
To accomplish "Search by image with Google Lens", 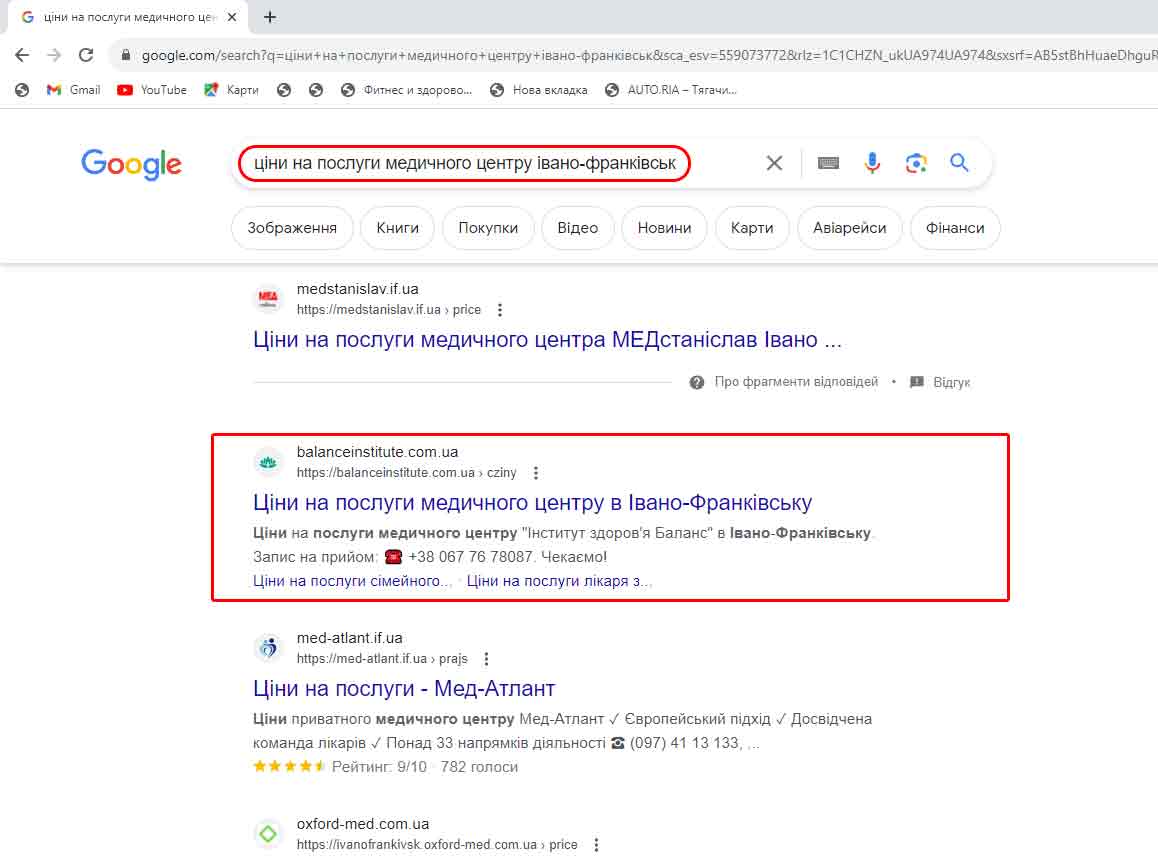I will click(x=916, y=163).
